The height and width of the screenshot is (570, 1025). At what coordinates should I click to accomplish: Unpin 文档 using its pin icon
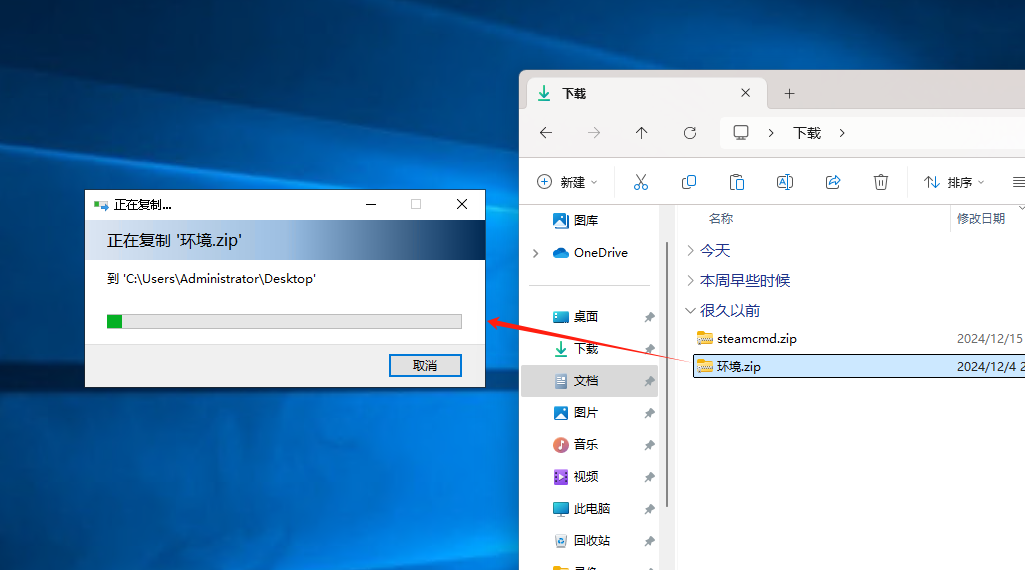(649, 381)
